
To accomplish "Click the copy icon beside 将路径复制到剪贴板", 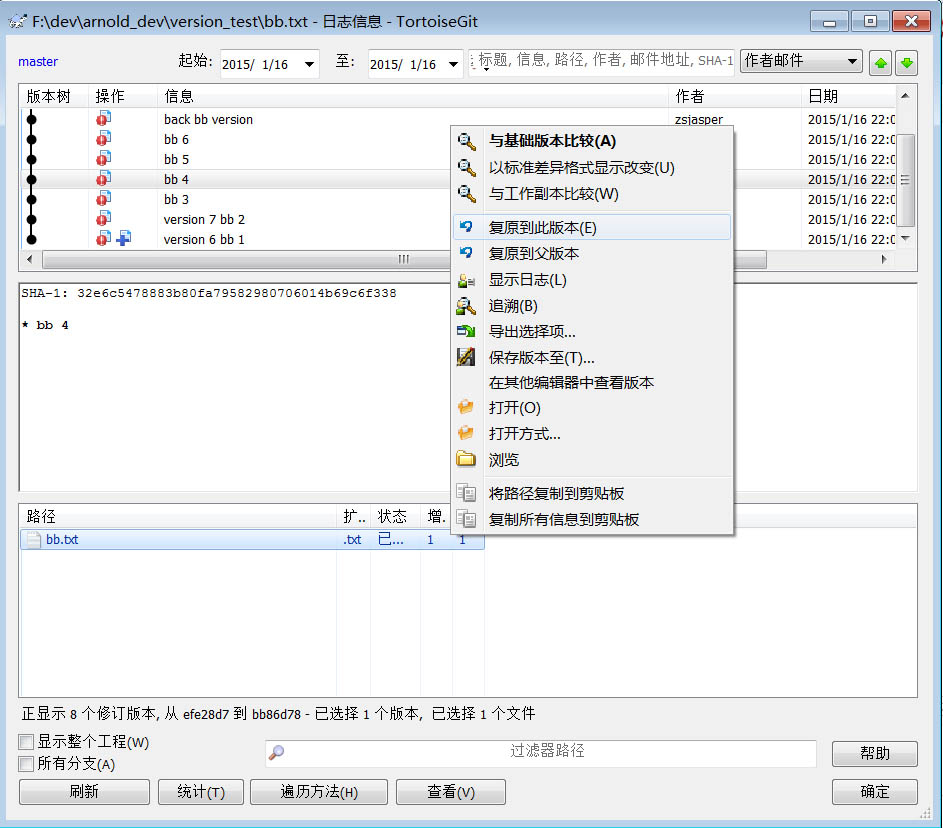I will 466,493.
